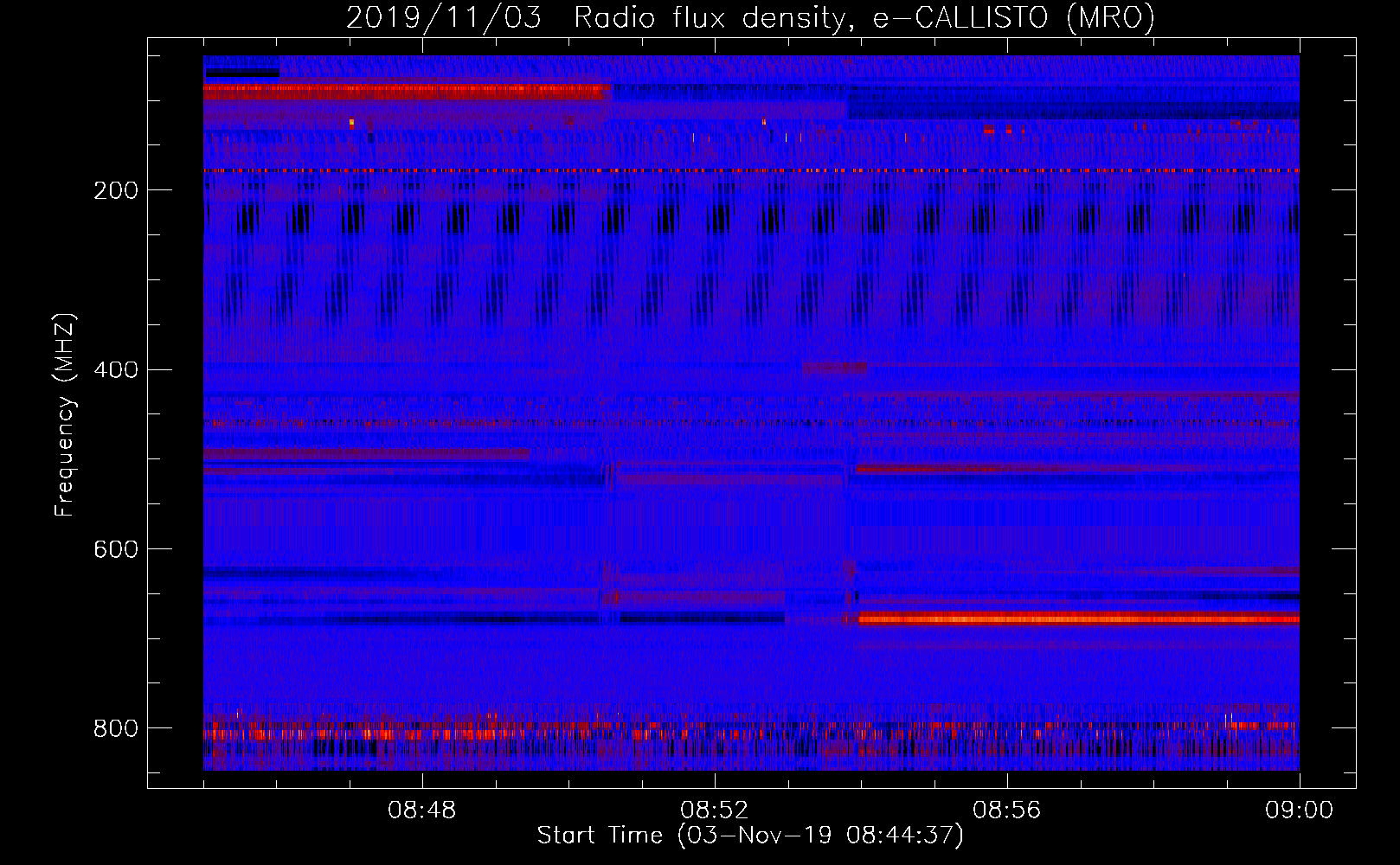This screenshot has width=1400, height=865.
Task: Click the black bar in the plot's top-left corner
Action: coord(242,73)
